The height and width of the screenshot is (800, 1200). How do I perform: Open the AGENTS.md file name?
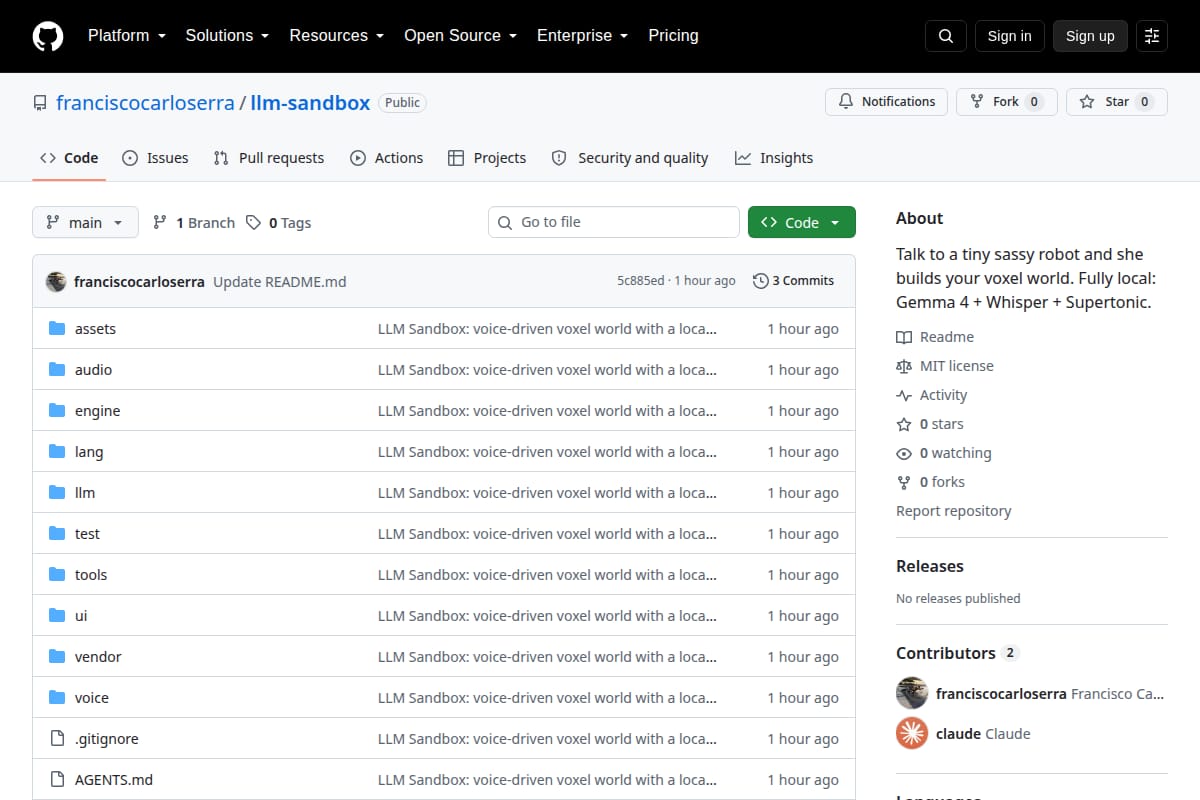coord(114,780)
